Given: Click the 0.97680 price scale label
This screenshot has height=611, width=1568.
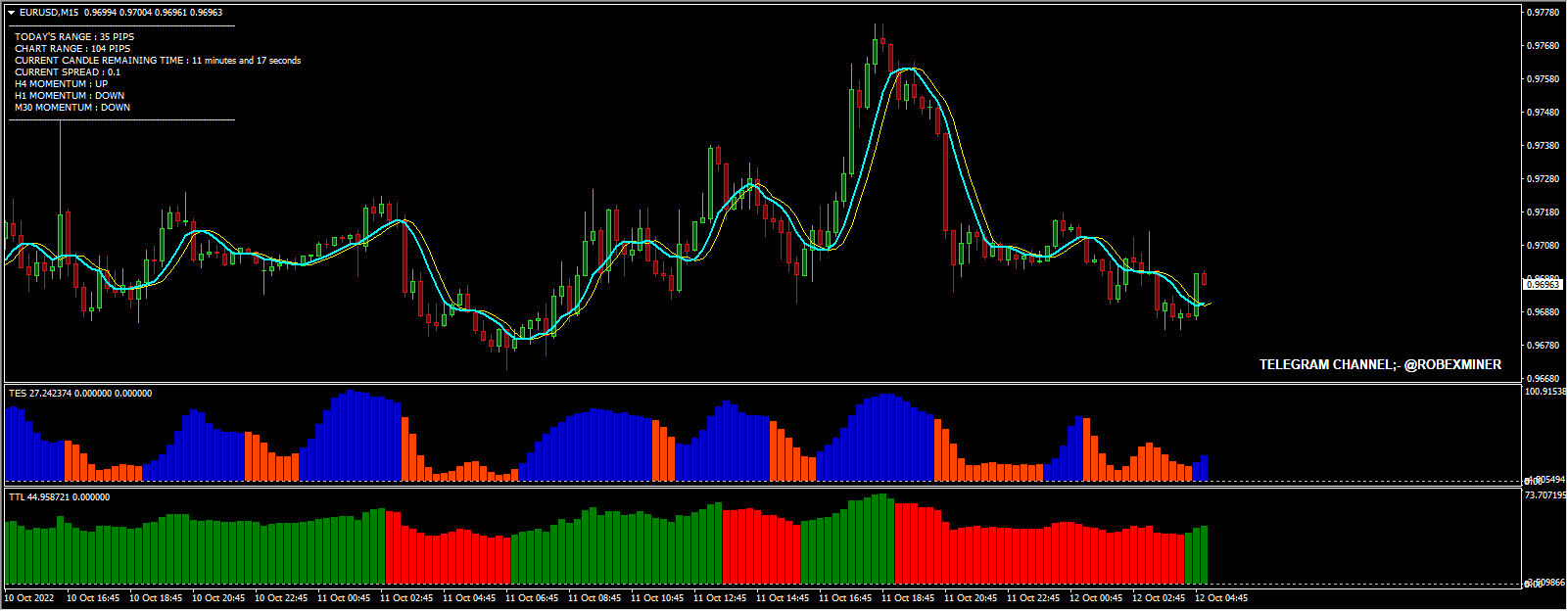Looking at the screenshot, I should pos(1544,46).
